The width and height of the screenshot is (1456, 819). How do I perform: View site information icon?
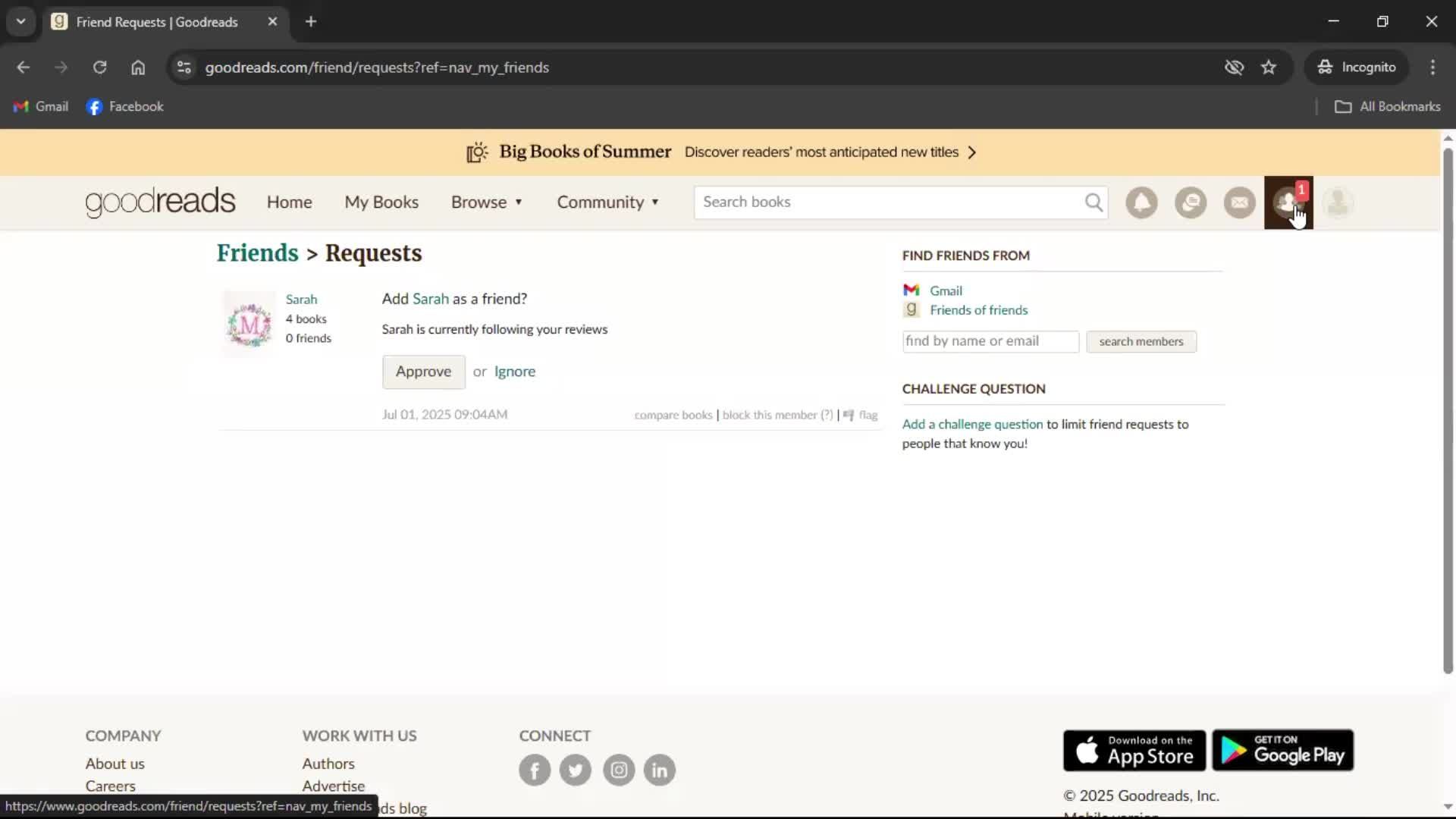(184, 67)
